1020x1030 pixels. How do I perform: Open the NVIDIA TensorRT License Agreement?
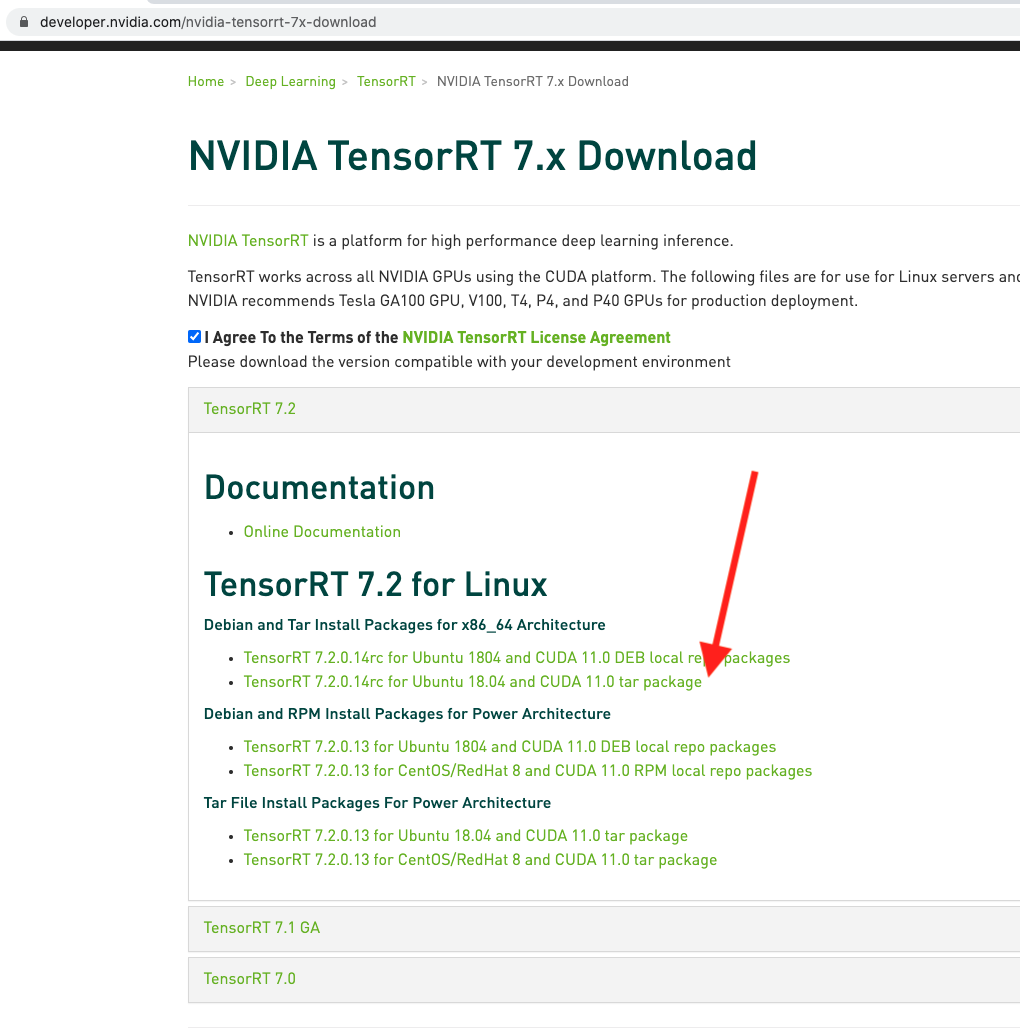click(x=536, y=338)
